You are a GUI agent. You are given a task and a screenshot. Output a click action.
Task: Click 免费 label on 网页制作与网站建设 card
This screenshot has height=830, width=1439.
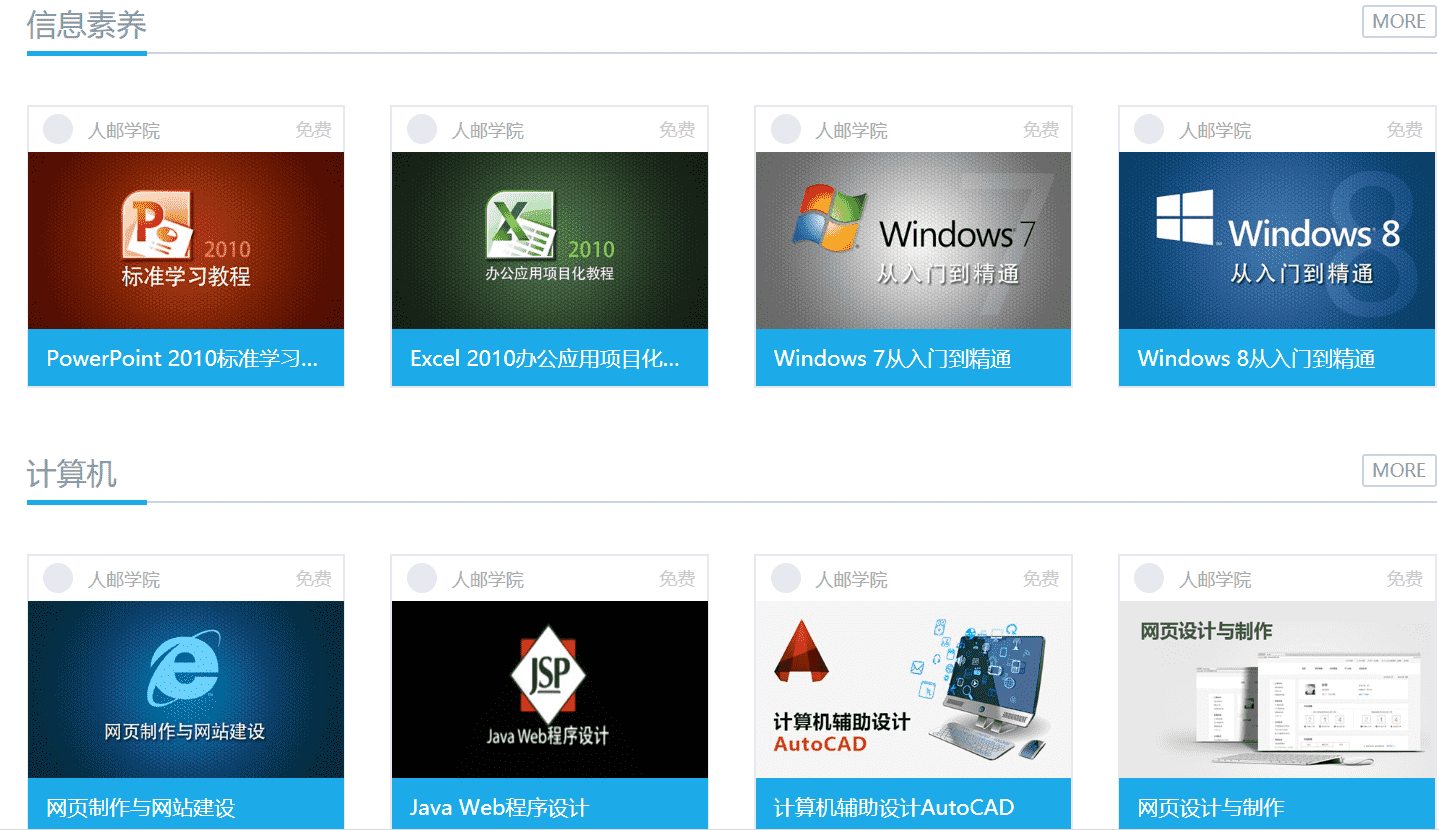(x=313, y=579)
